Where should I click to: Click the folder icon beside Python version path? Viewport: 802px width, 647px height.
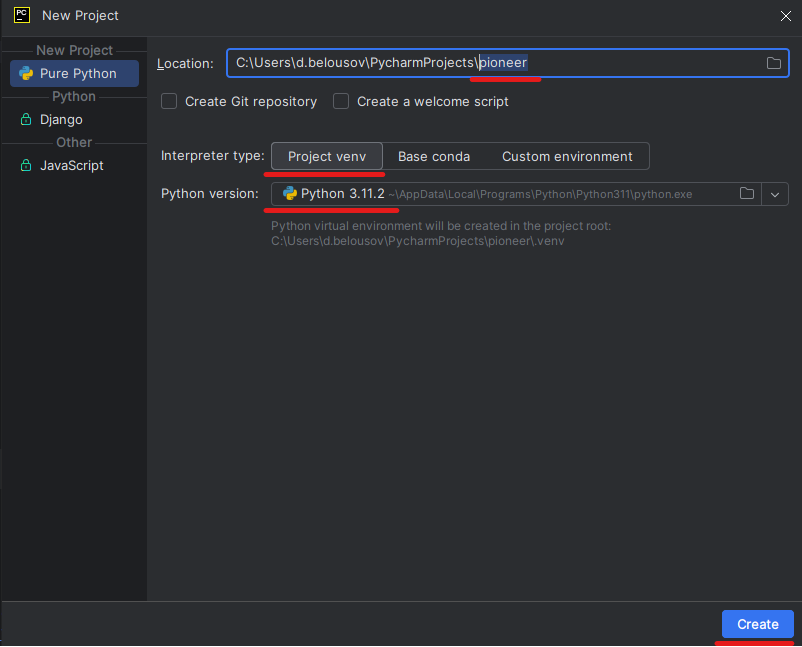(x=747, y=194)
